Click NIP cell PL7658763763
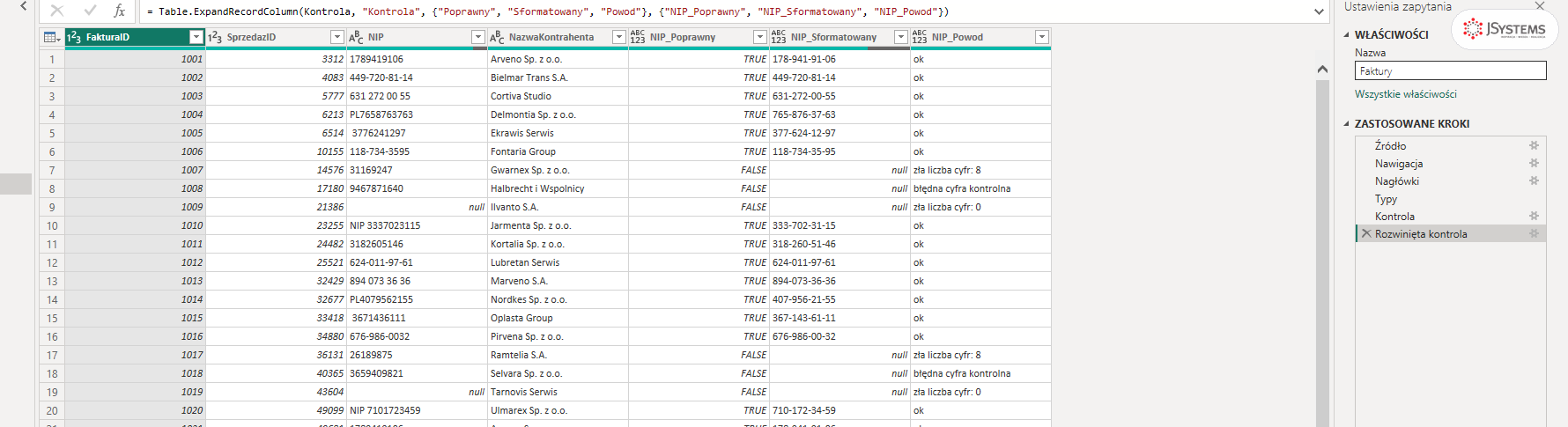Screen dimensions: 1568x427 pyautogui.click(x=417, y=114)
